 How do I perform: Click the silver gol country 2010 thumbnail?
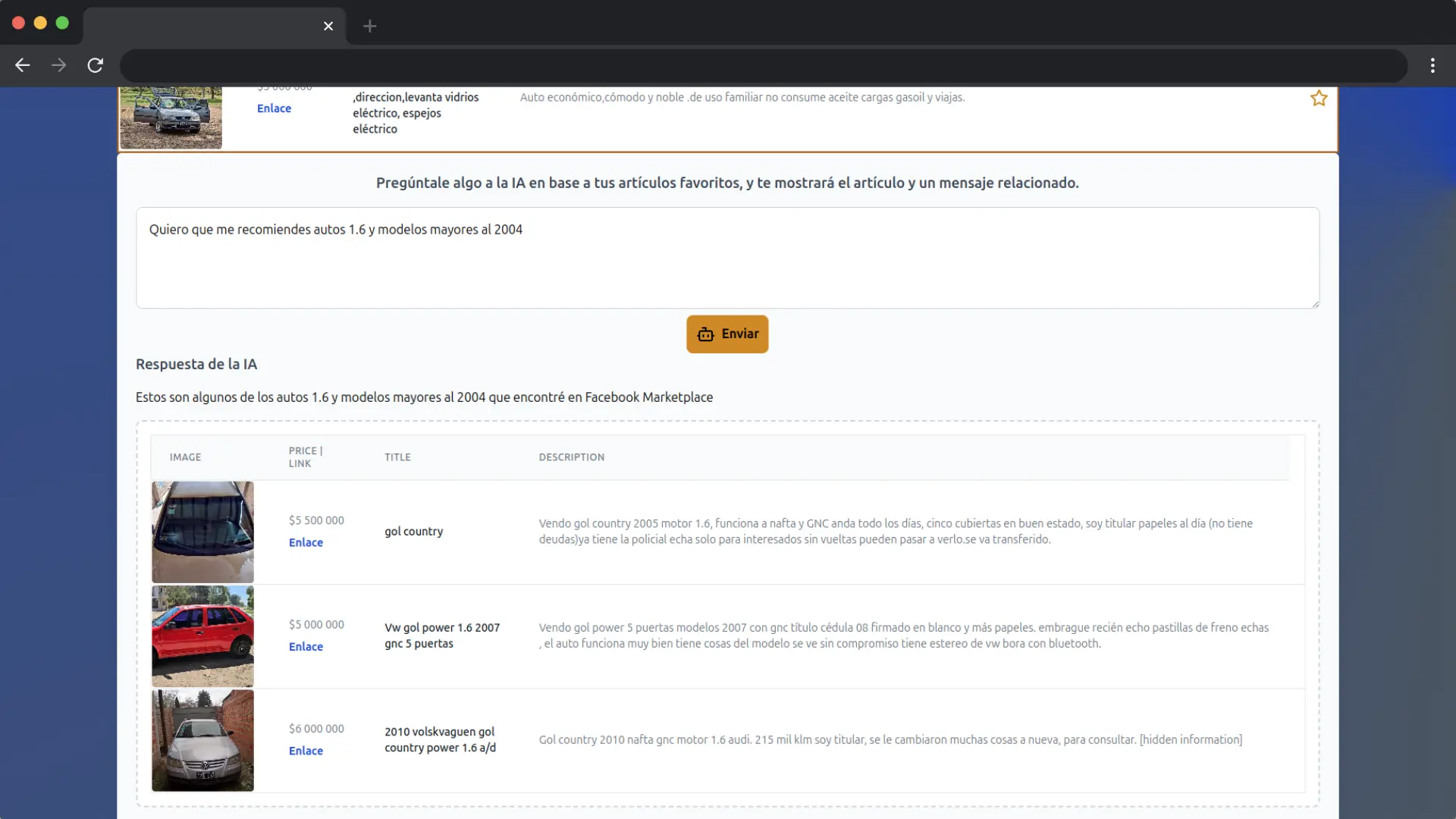202,739
